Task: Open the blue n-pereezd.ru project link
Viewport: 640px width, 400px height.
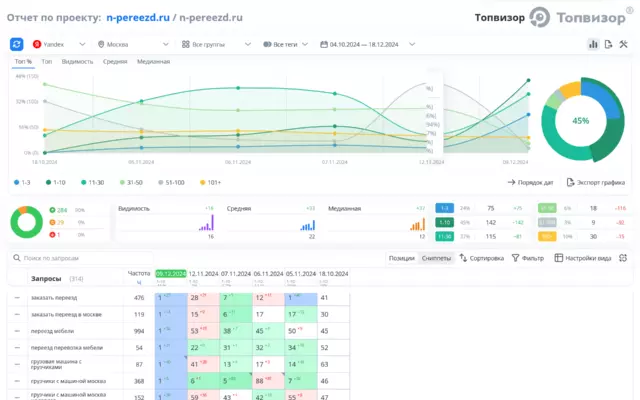Action: click(138, 18)
